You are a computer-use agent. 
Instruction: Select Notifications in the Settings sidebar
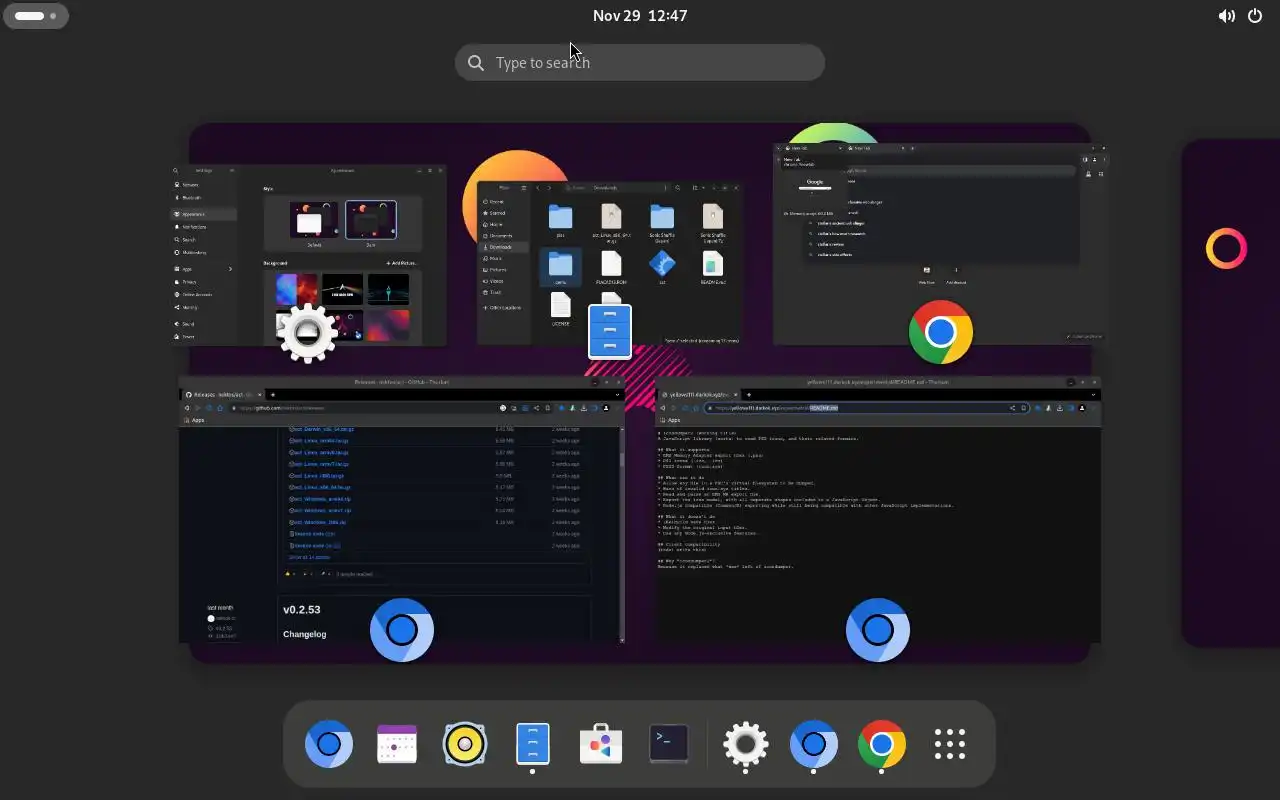tap(205, 227)
